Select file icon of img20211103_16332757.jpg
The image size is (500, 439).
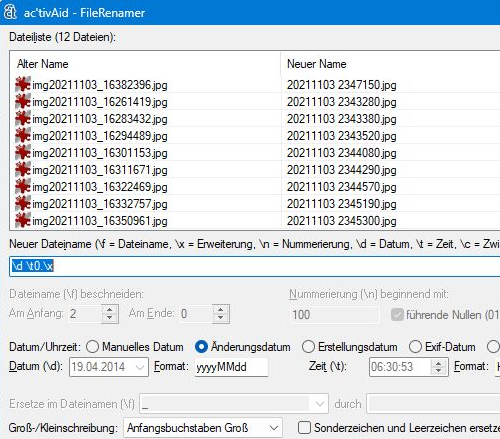(x=23, y=203)
